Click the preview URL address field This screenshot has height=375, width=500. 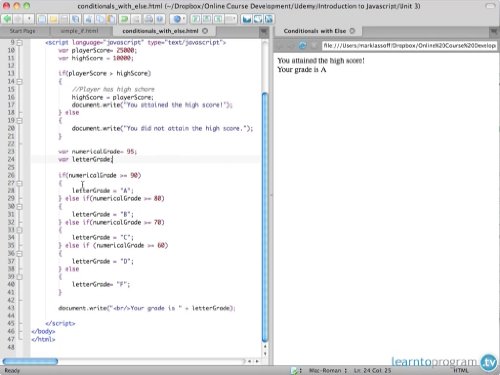(409, 46)
